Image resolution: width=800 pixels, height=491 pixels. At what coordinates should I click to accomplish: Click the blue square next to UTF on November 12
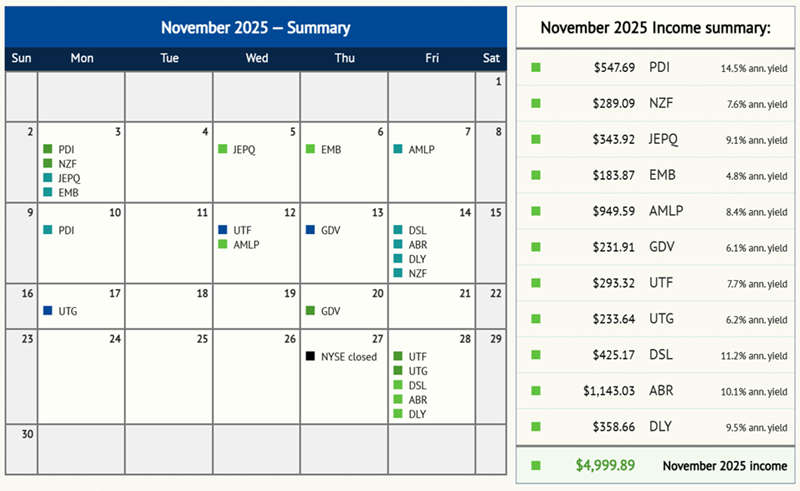(x=223, y=230)
